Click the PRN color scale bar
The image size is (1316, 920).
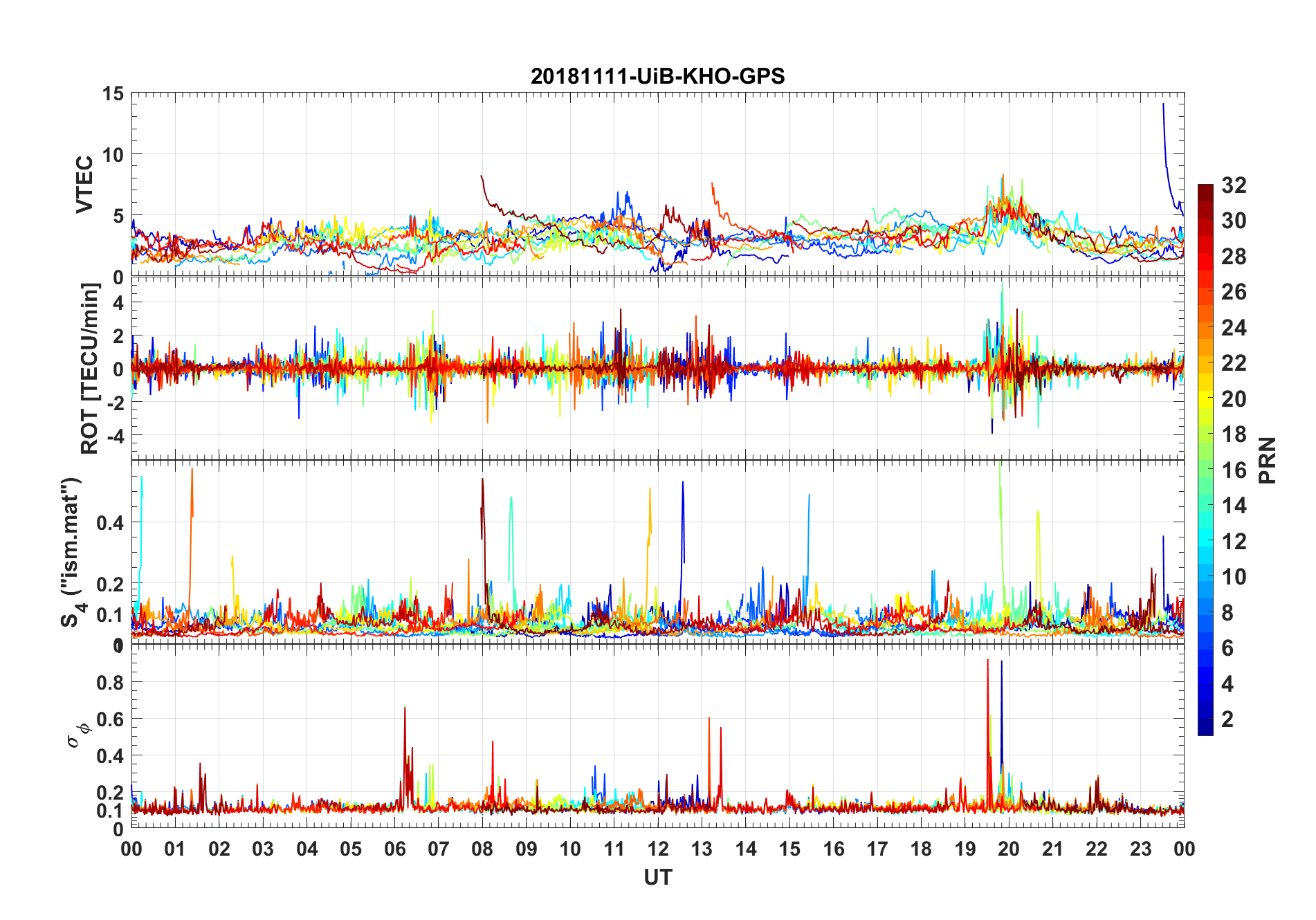[1205, 459]
